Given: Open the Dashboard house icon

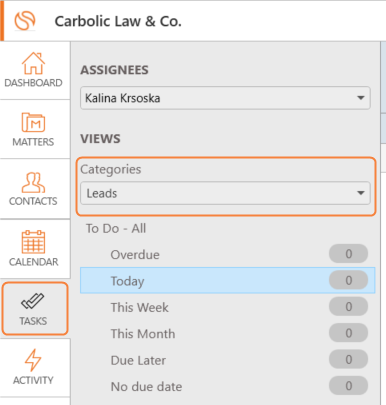Looking at the screenshot, I should pos(33,63).
